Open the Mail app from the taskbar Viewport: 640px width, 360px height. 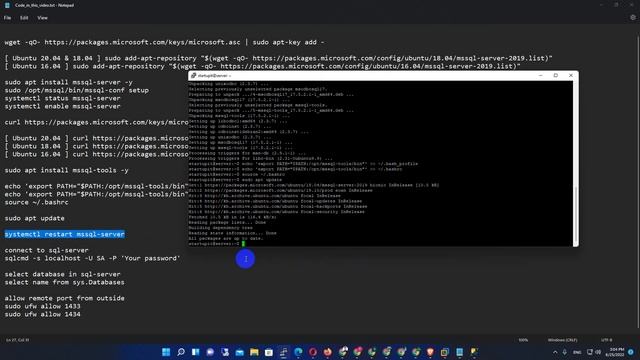tap(240, 352)
